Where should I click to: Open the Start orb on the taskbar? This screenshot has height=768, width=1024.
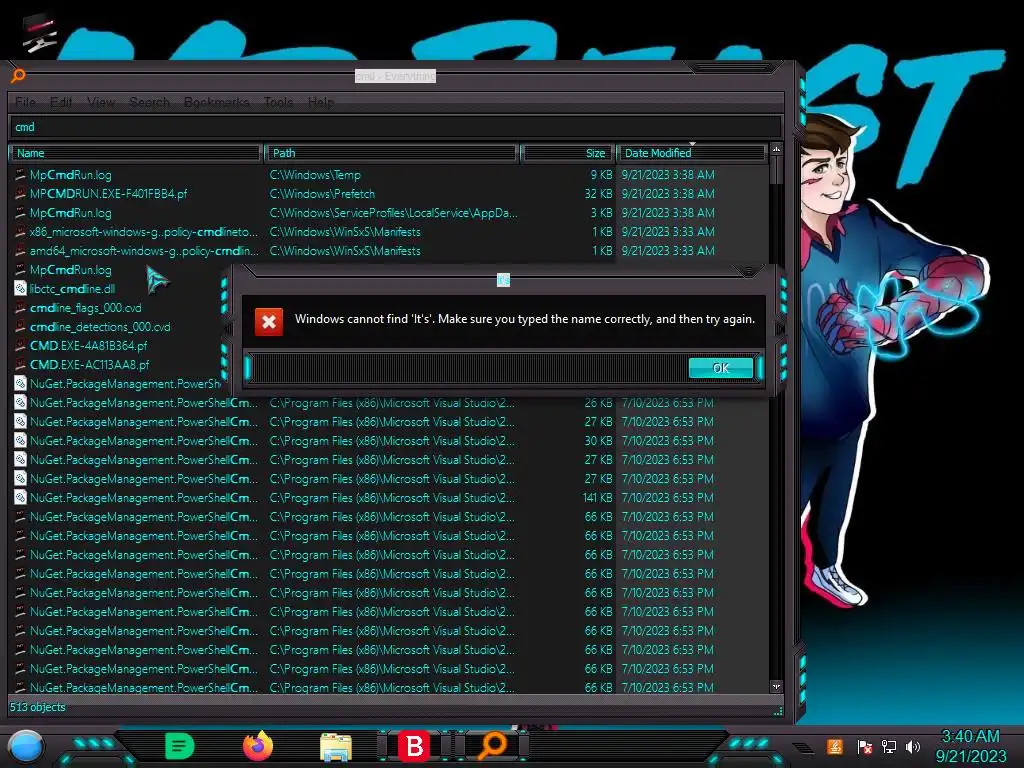(25, 747)
